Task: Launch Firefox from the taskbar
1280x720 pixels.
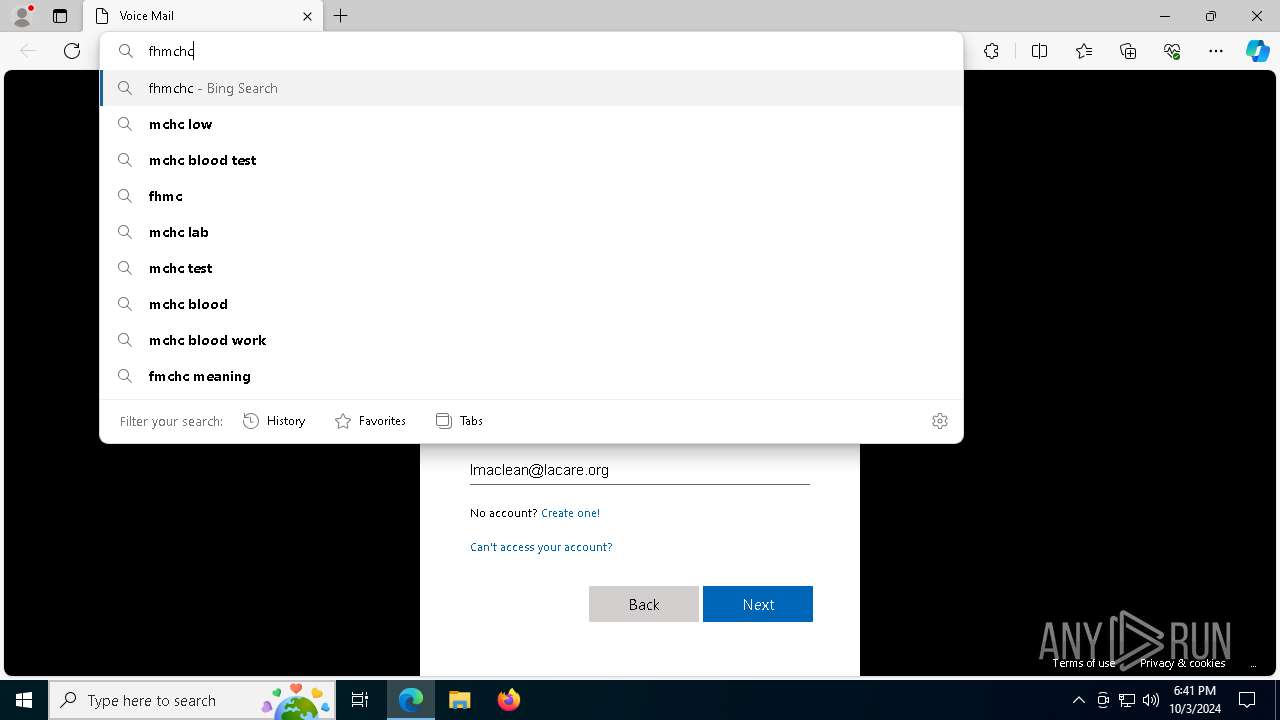Action: point(508,700)
